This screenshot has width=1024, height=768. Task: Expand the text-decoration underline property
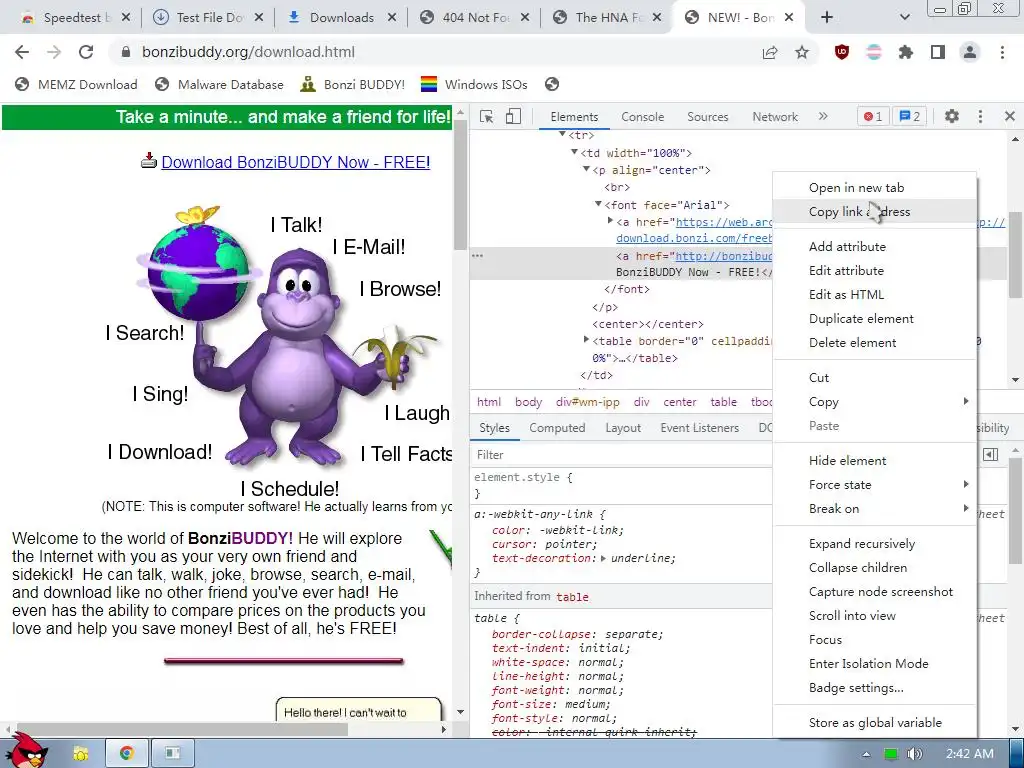click(x=603, y=558)
